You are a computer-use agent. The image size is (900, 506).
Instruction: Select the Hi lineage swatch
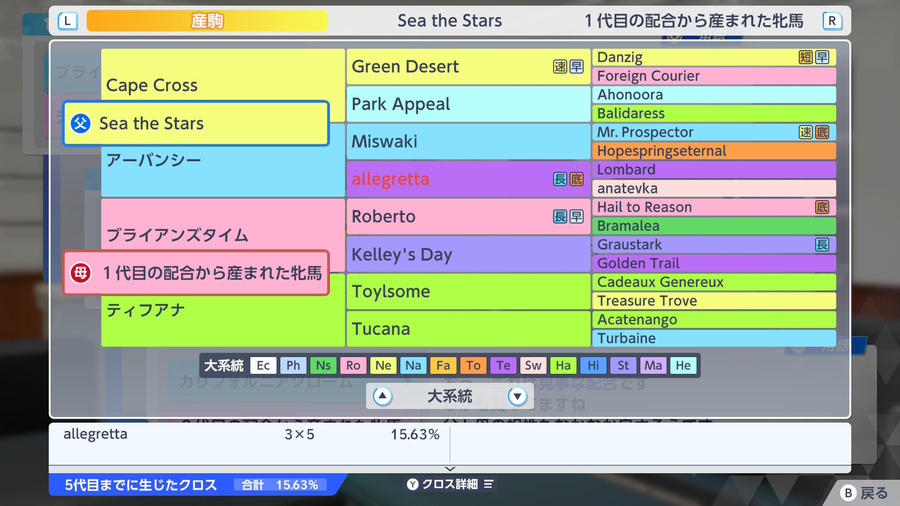593,365
